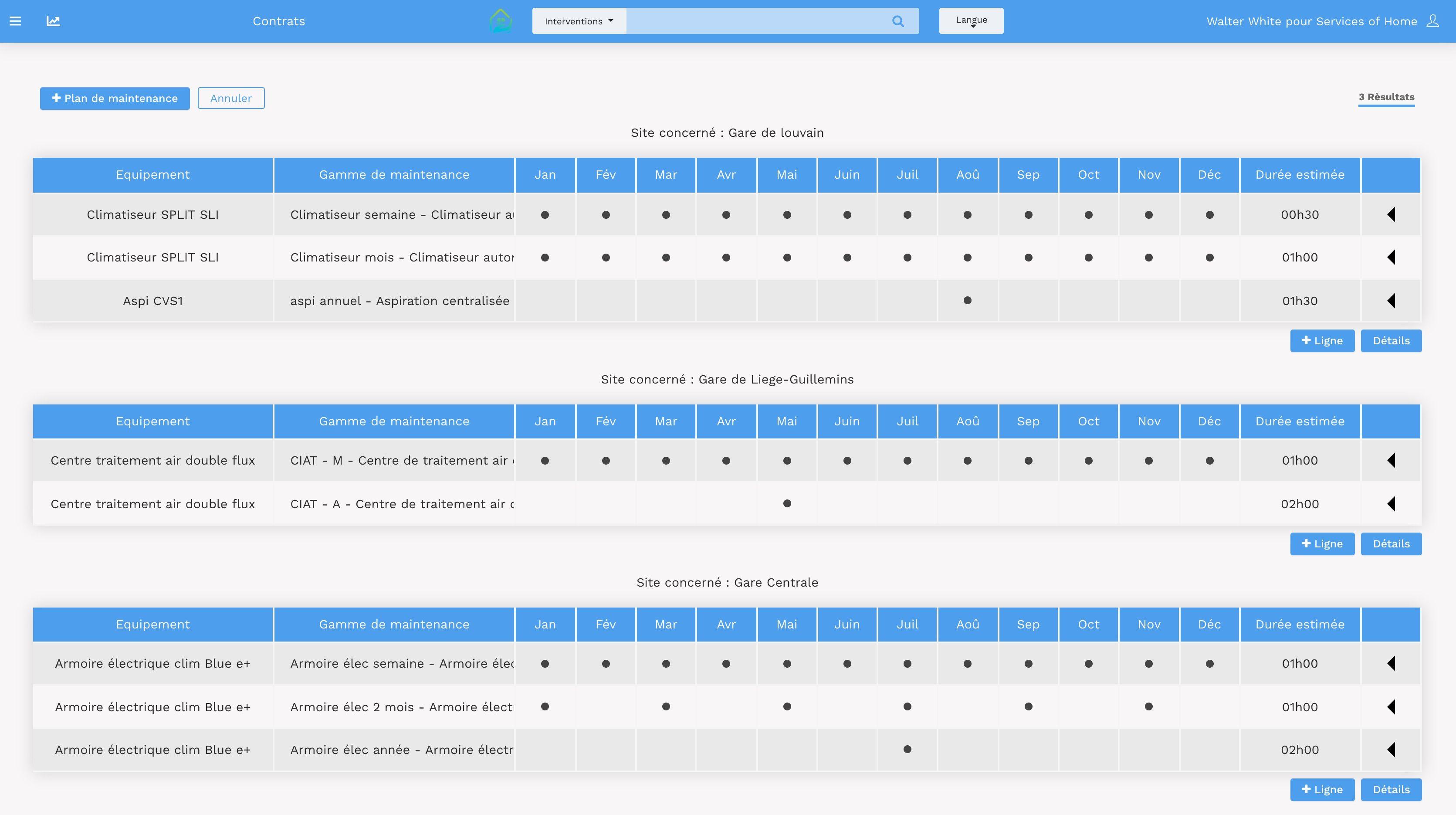The width and height of the screenshot is (1456, 815).
Task: Open the Interventions dropdown filter
Action: [x=579, y=21]
